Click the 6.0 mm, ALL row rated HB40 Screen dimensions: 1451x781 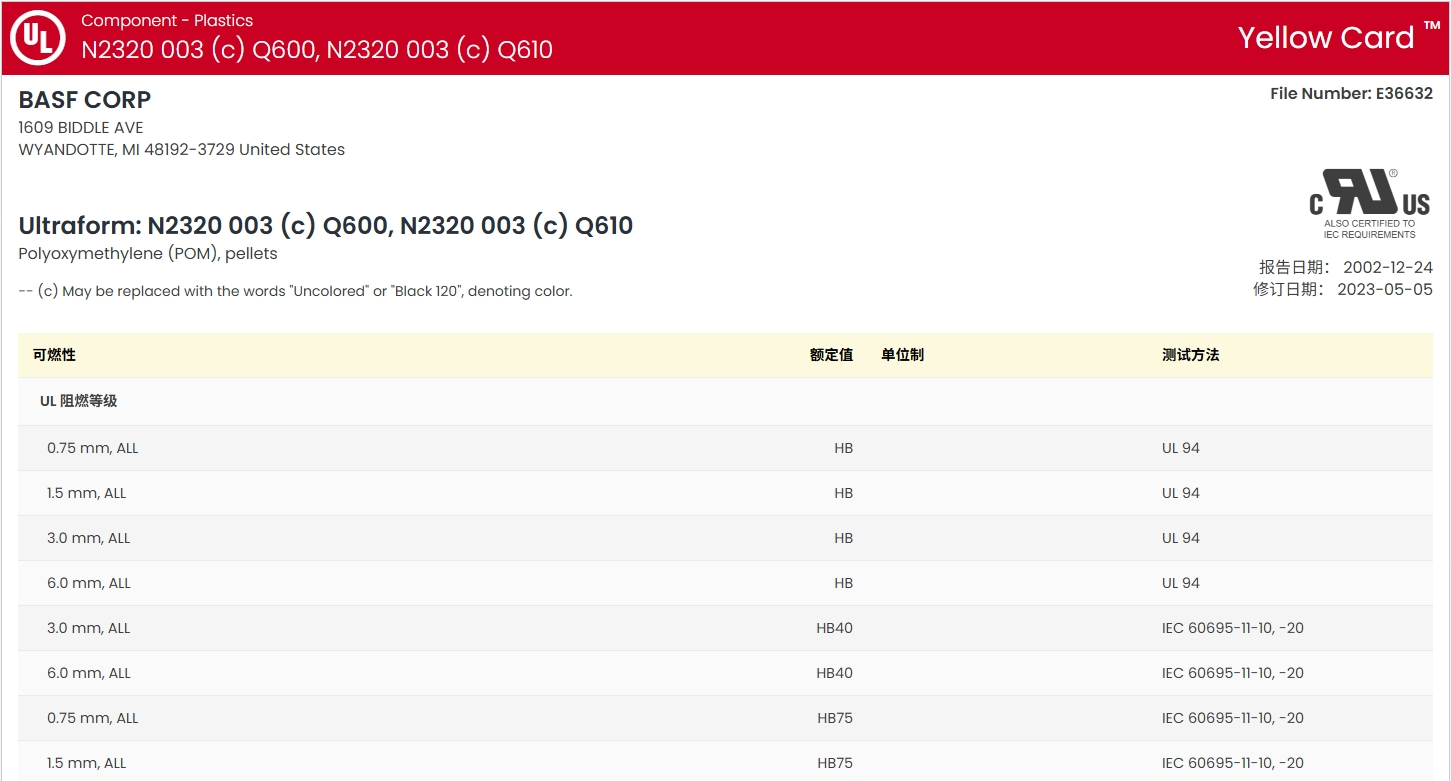click(x=725, y=673)
